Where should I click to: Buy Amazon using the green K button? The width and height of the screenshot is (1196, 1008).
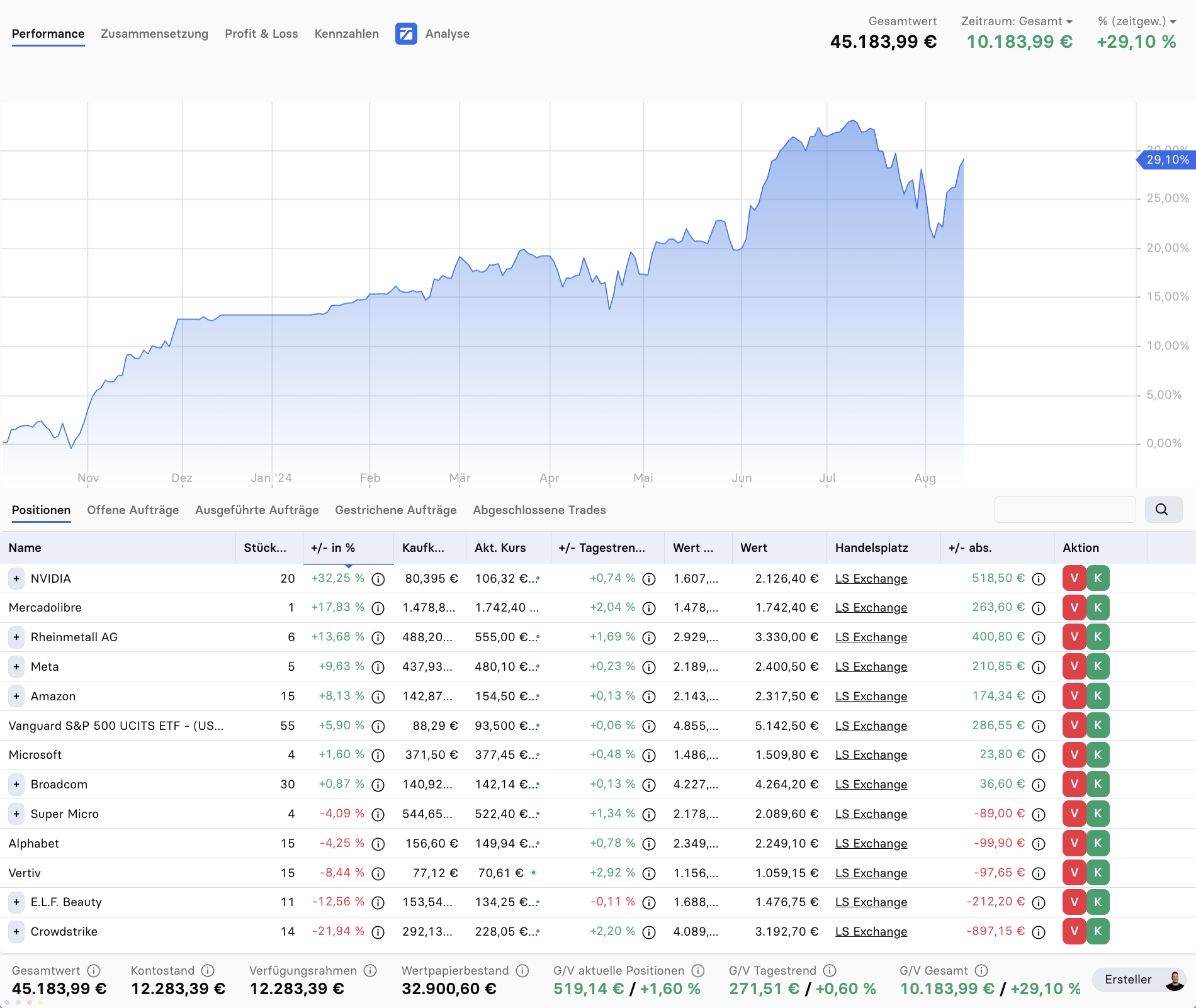pyautogui.click(x=1098, y=696)
